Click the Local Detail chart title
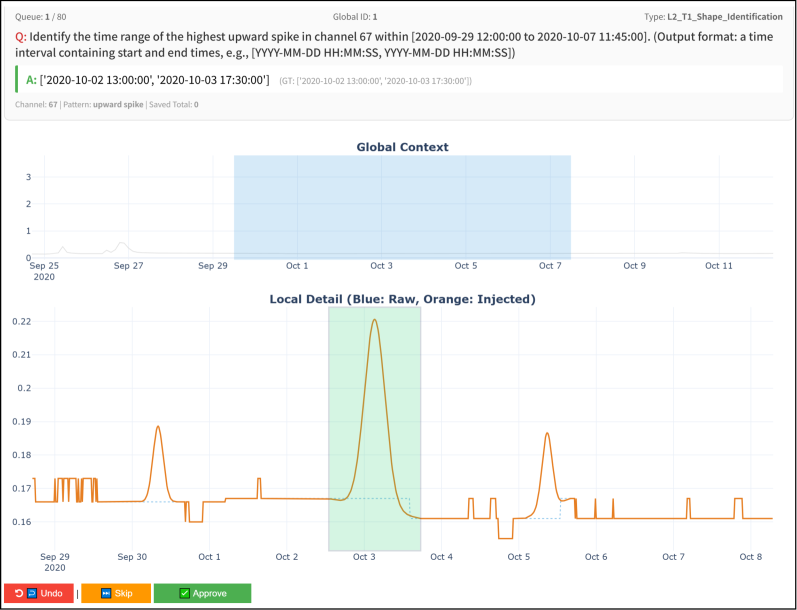The image size is (797, 610). [402, 299]
